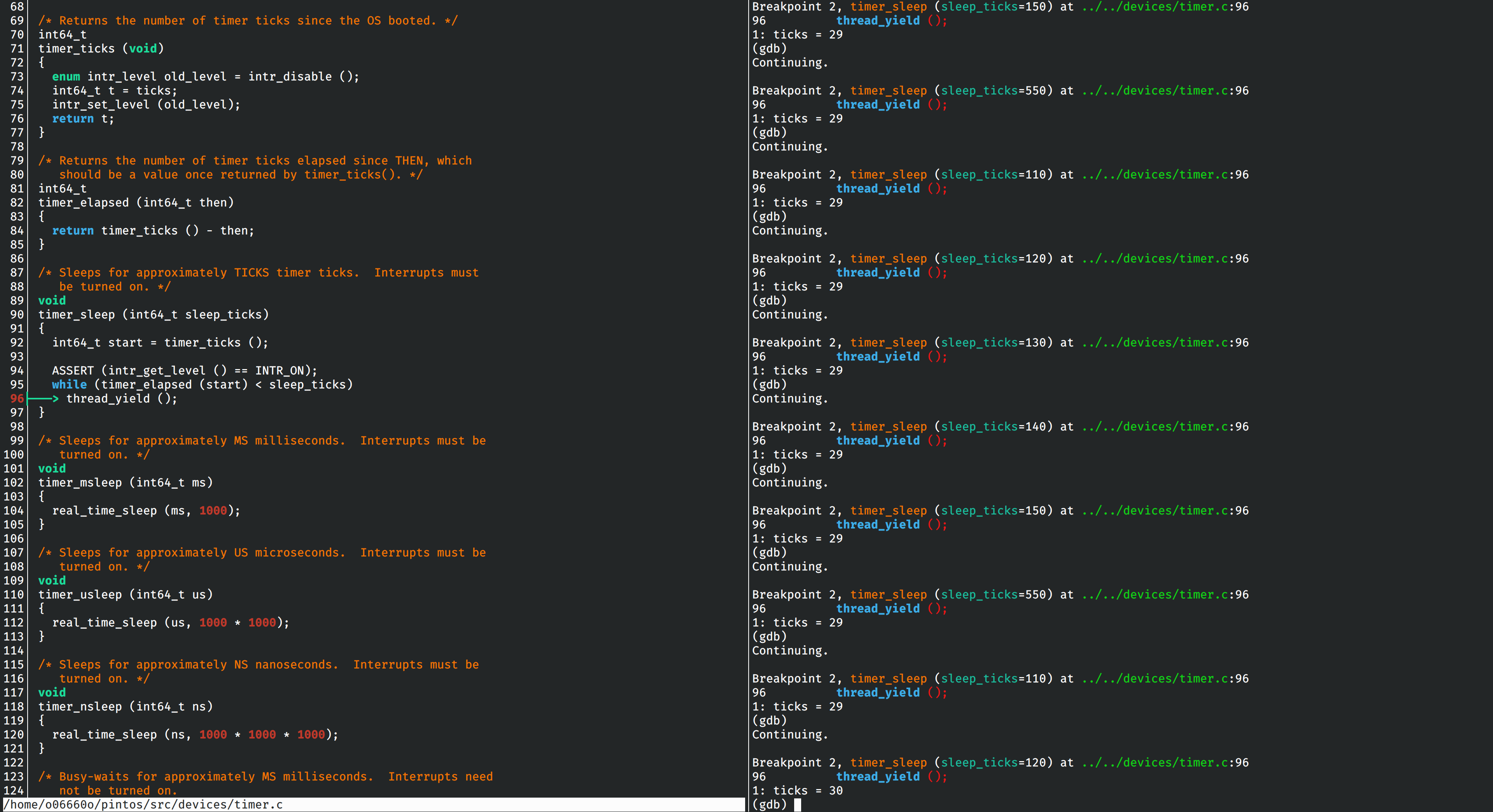Click the gdb prompt cursor at the bottom

coord(798,805)
